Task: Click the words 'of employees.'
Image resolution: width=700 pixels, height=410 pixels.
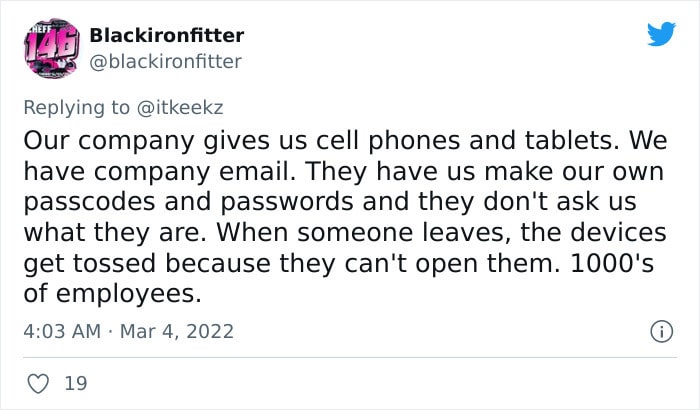Action: (112, 294)
